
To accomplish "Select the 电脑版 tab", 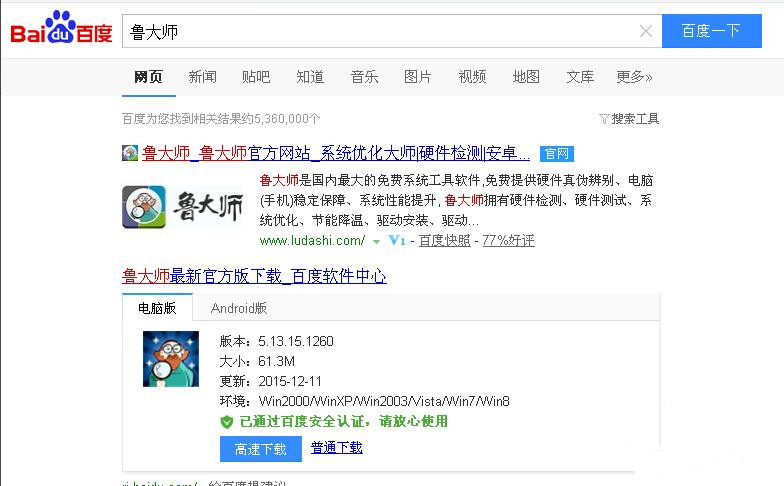I will [x=157, y=308].
